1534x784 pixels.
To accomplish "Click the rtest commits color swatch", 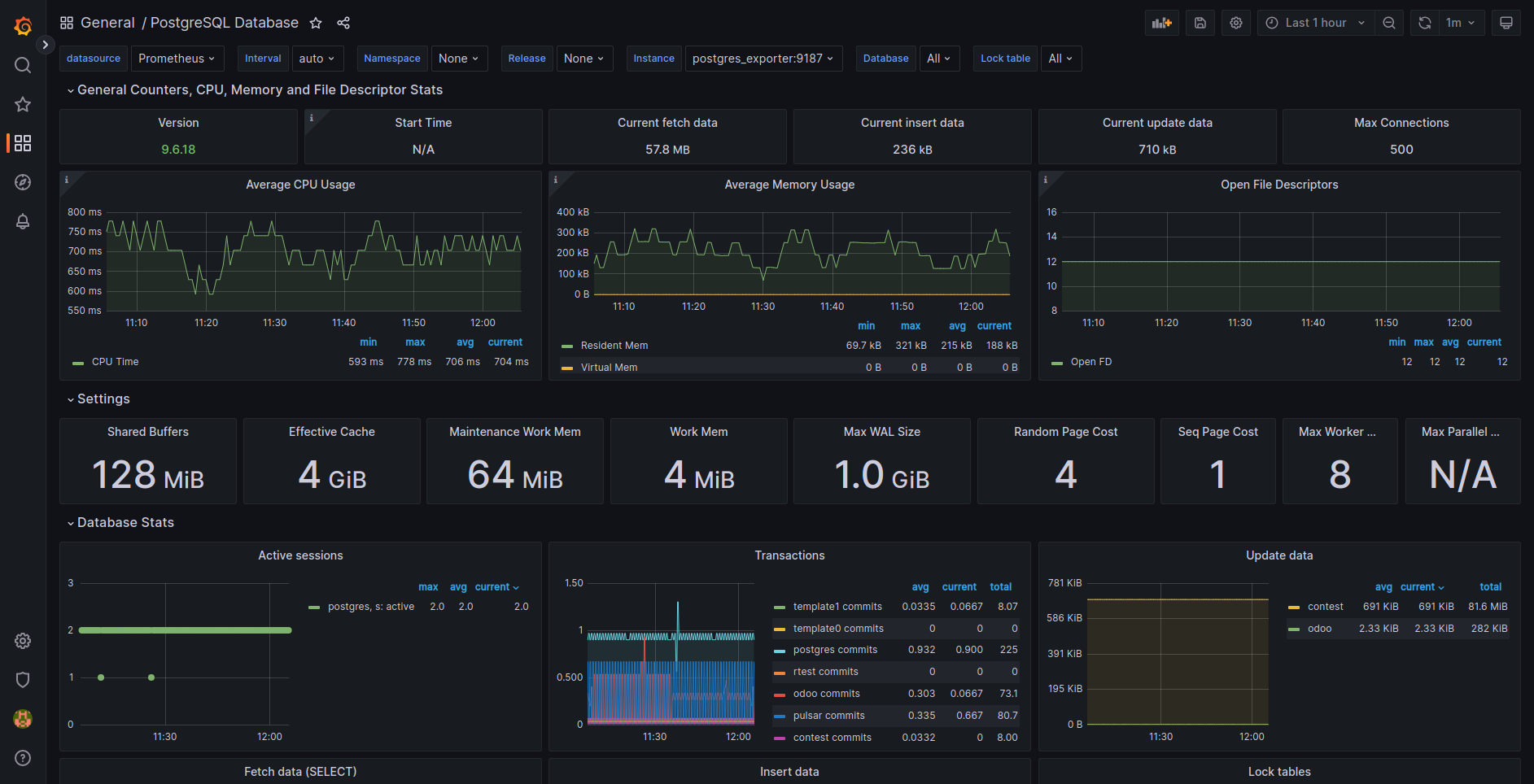I will click(780, 673).
